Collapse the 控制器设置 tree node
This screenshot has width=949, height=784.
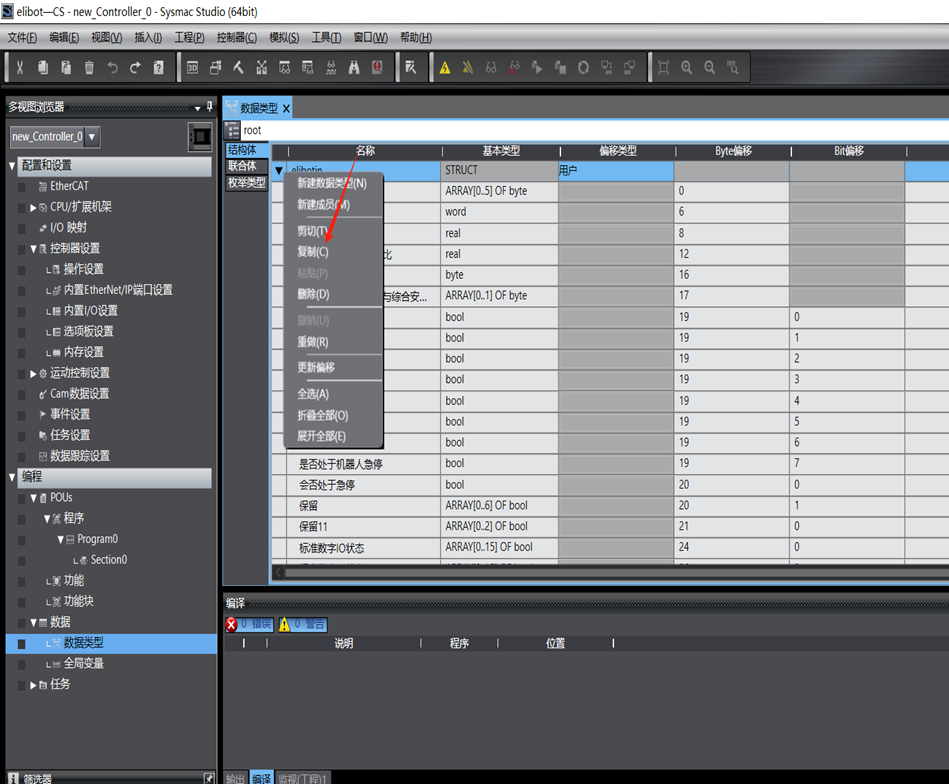[x=33, y=249]
